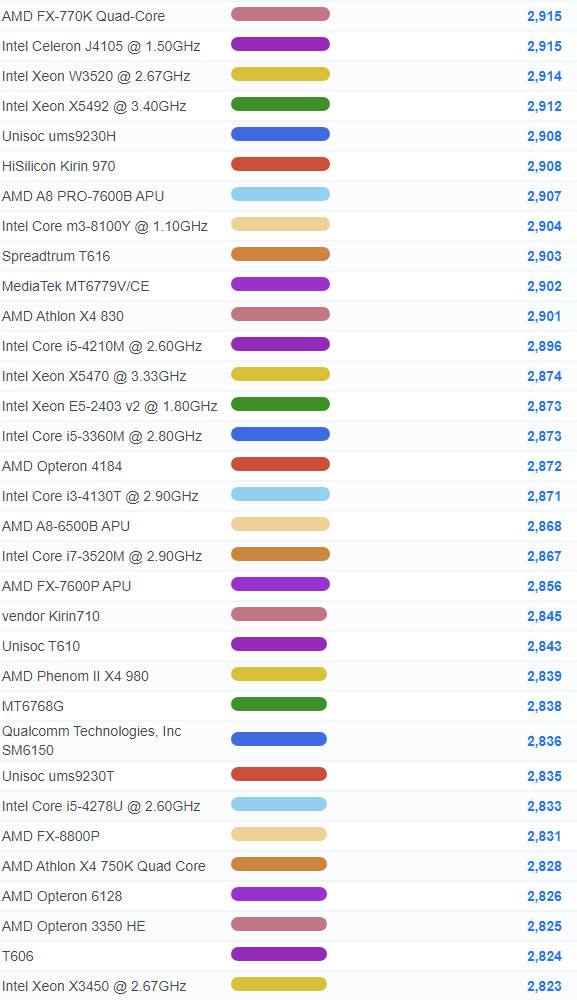Click score 2,914 for Xeon W3520
This screenshot has width=577, height=1000.
(544, 76)
